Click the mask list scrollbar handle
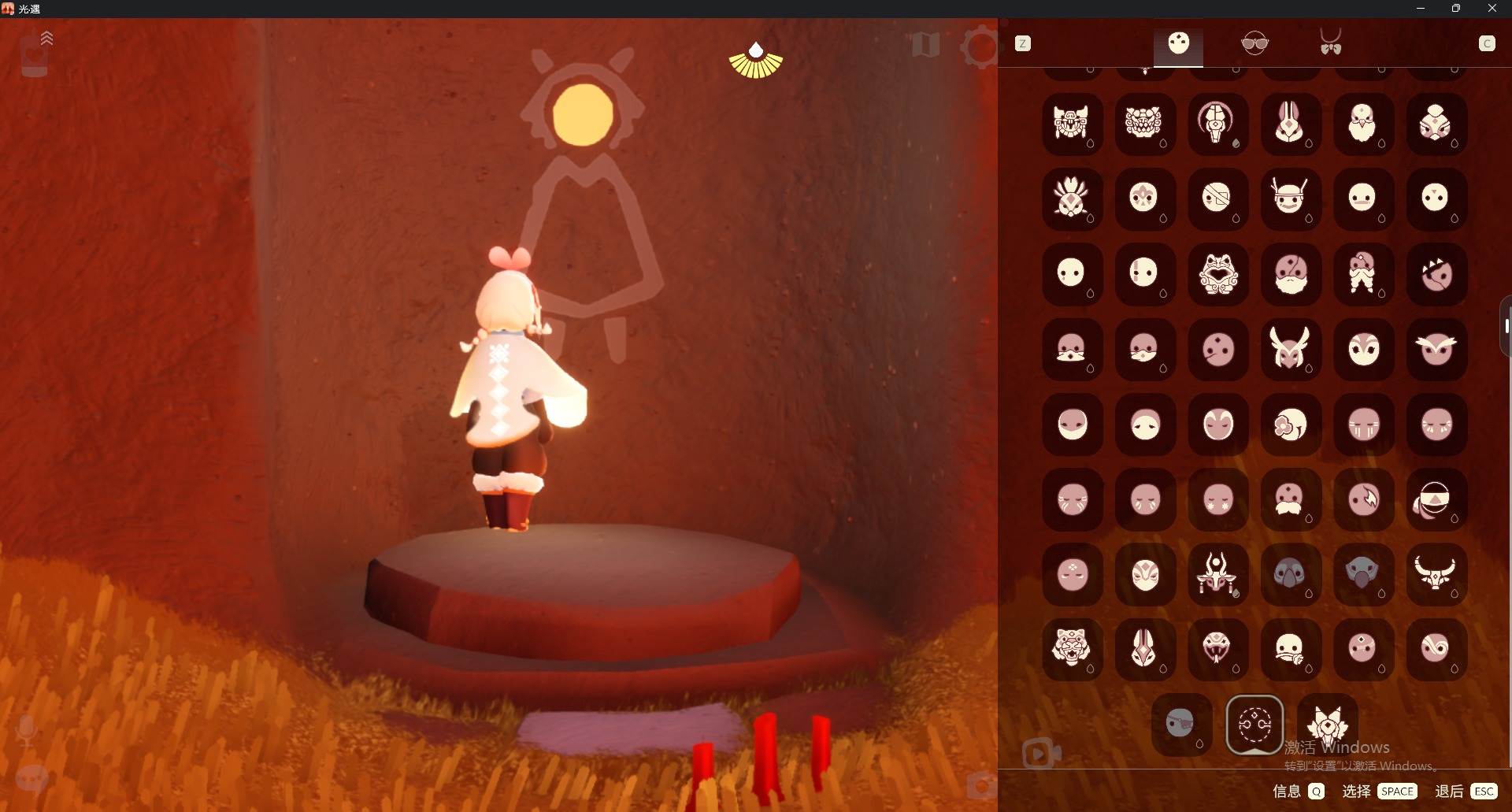The width and height of the screenshot is (1512, 812). [x=1506, y=326]
